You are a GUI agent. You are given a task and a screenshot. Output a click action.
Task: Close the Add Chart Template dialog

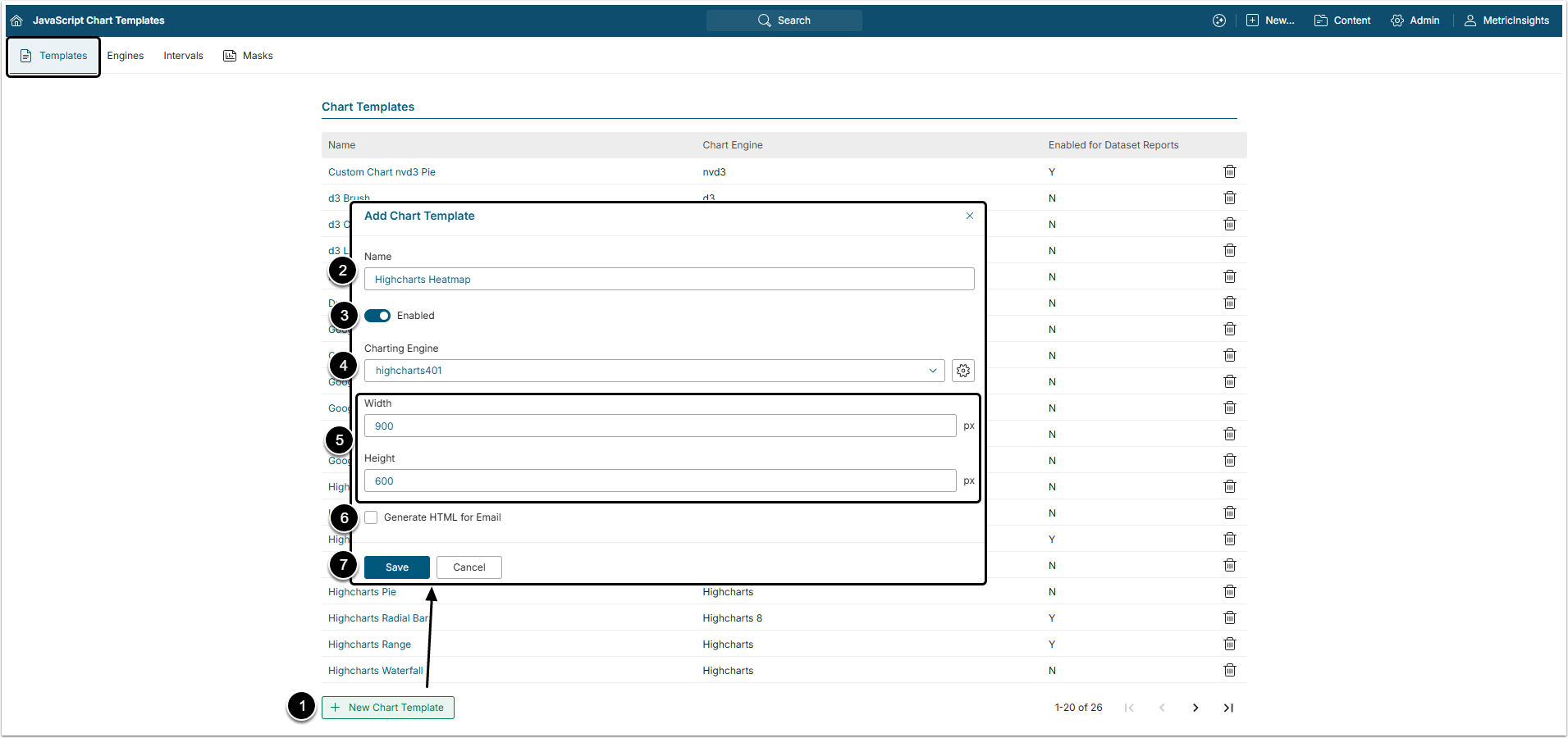[970, 216]
